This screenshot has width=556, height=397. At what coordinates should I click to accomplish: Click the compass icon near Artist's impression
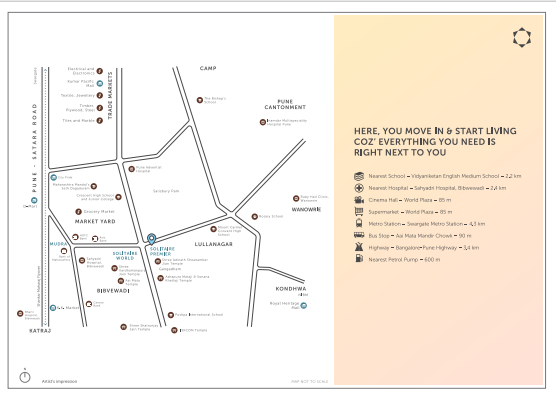pyautogui.click(x=25, y=376)
